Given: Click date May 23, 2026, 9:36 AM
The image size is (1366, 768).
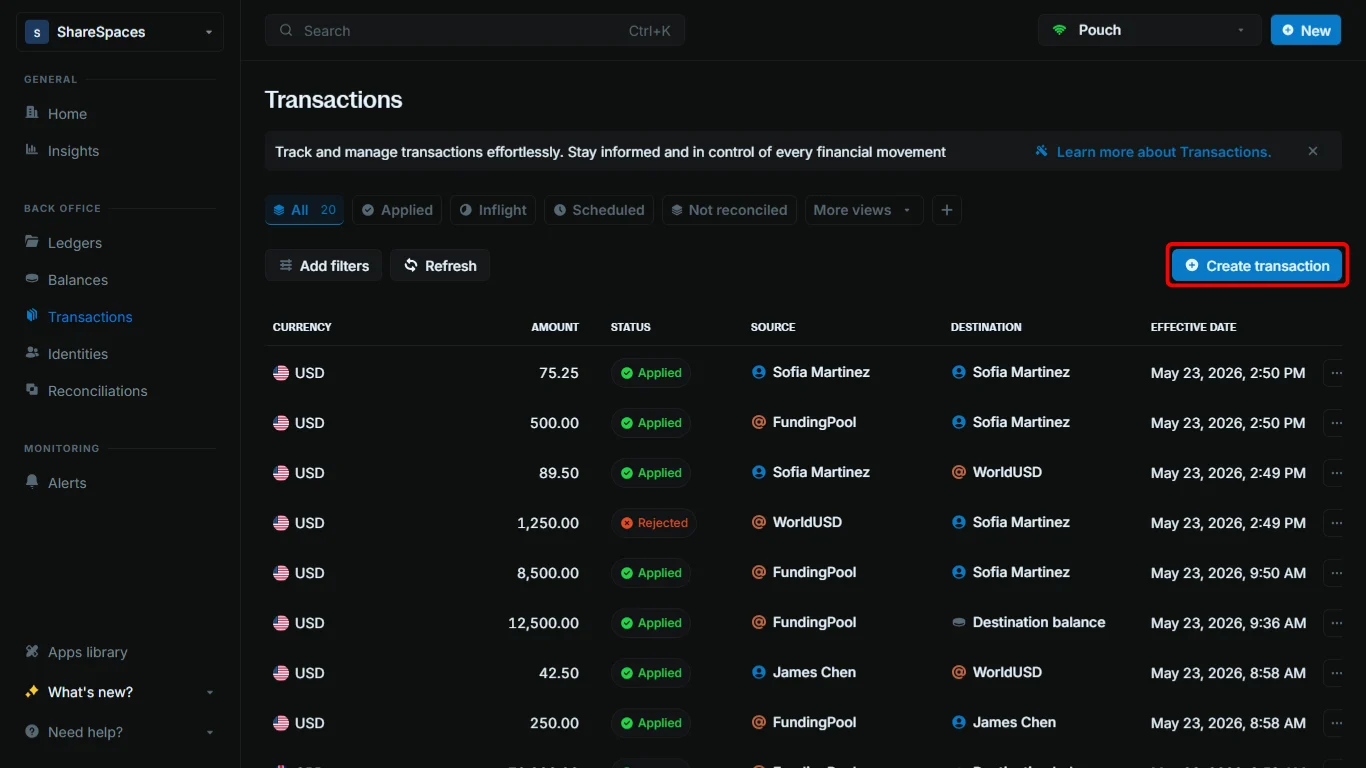Looking at the screenshot, I should 1228,623.
